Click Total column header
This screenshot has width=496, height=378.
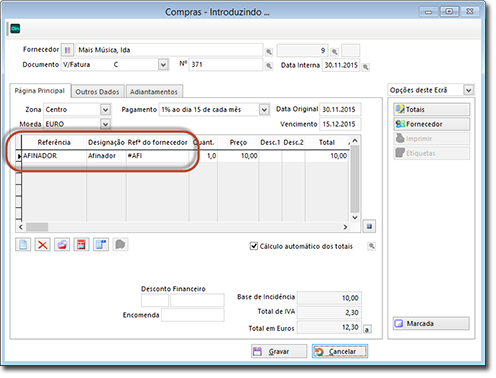click(327, 142)
